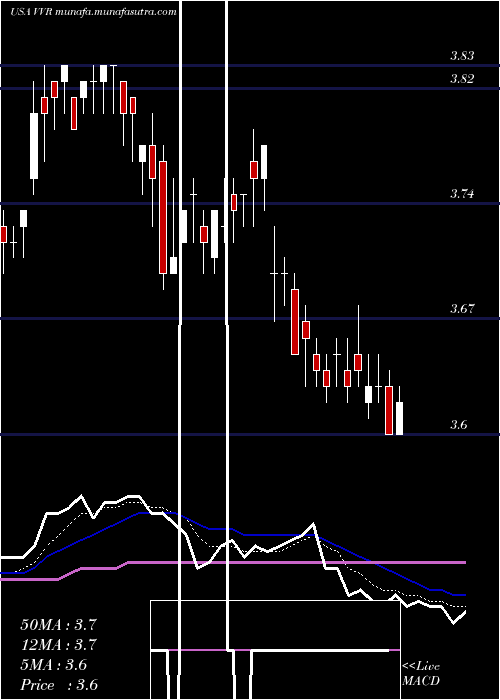Click the 12MA : 3.7 readout

[58, 645]
